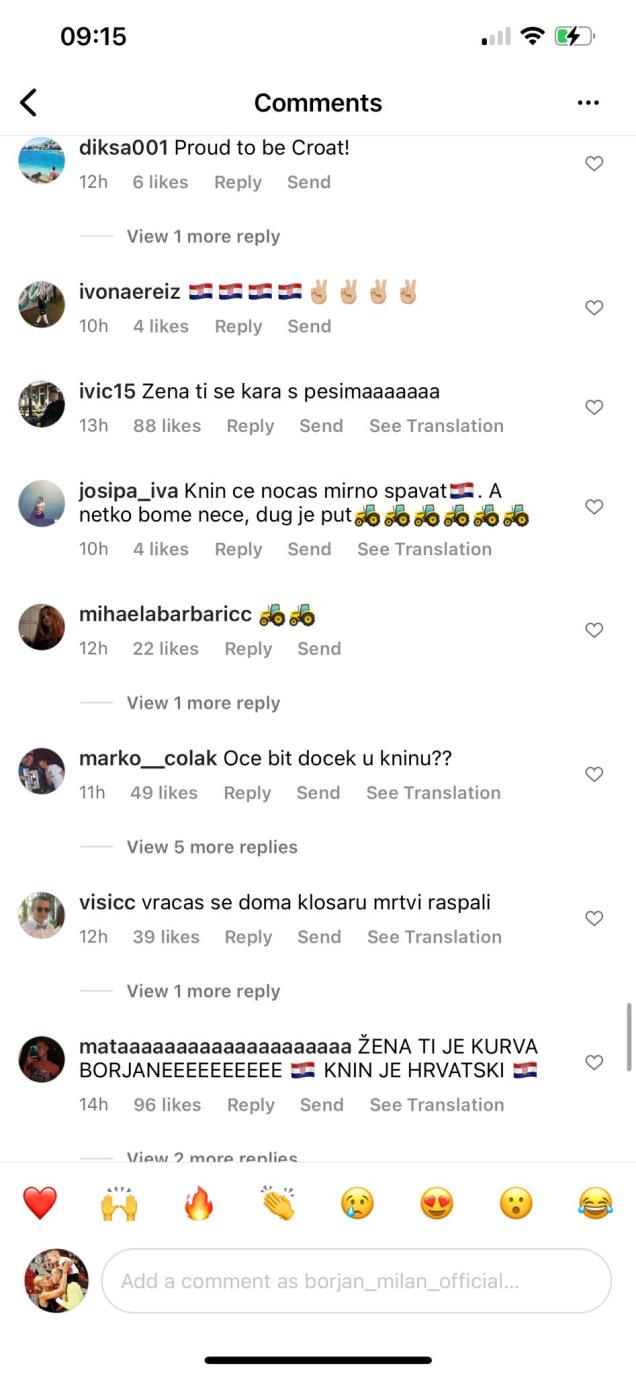This screenshot has width=636, height=1376.
Task: View 5 more replies under marko__colak's comment
Action: pyautogui.click(x=211, y=846)
